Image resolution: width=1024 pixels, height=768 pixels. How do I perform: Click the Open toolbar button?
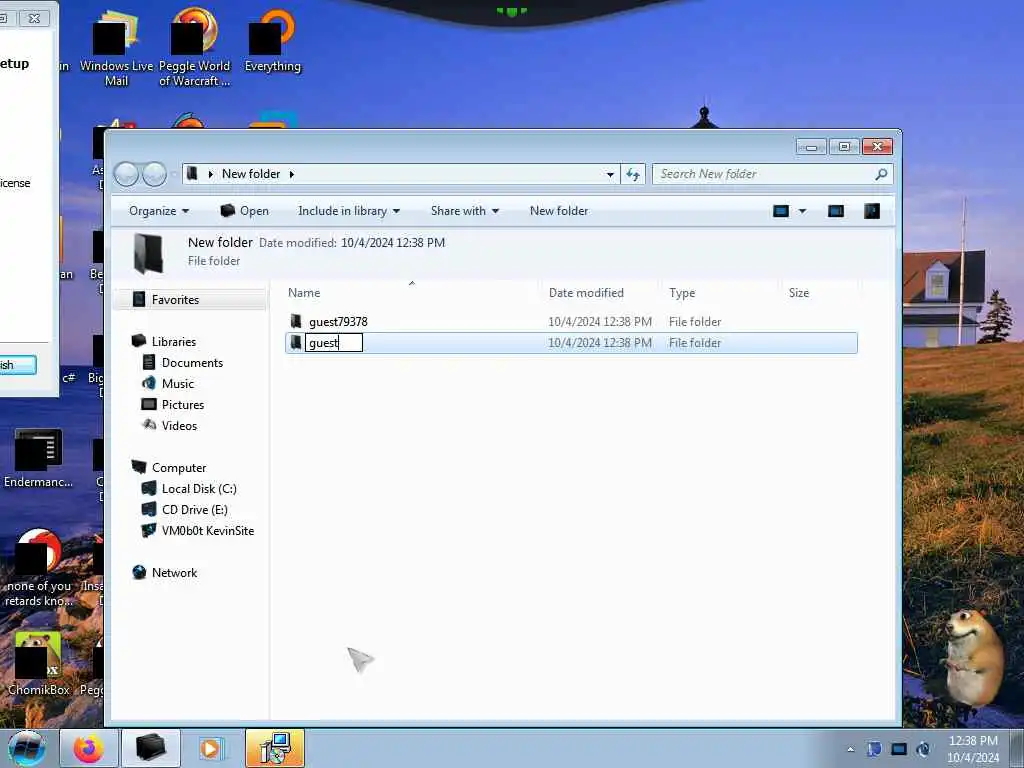[x=245, y=211]
